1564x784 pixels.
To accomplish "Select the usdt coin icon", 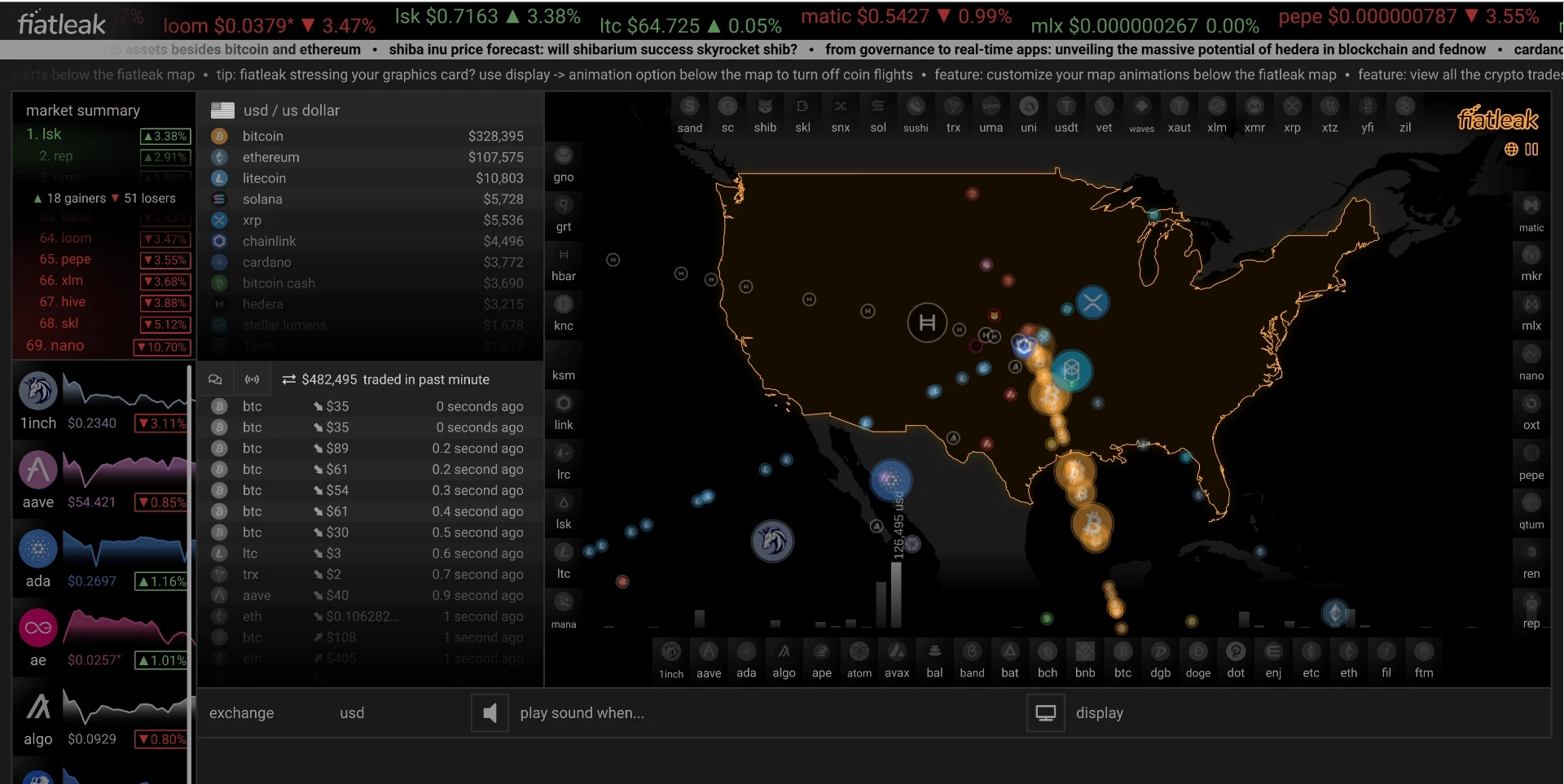I will pos(1066,113).
